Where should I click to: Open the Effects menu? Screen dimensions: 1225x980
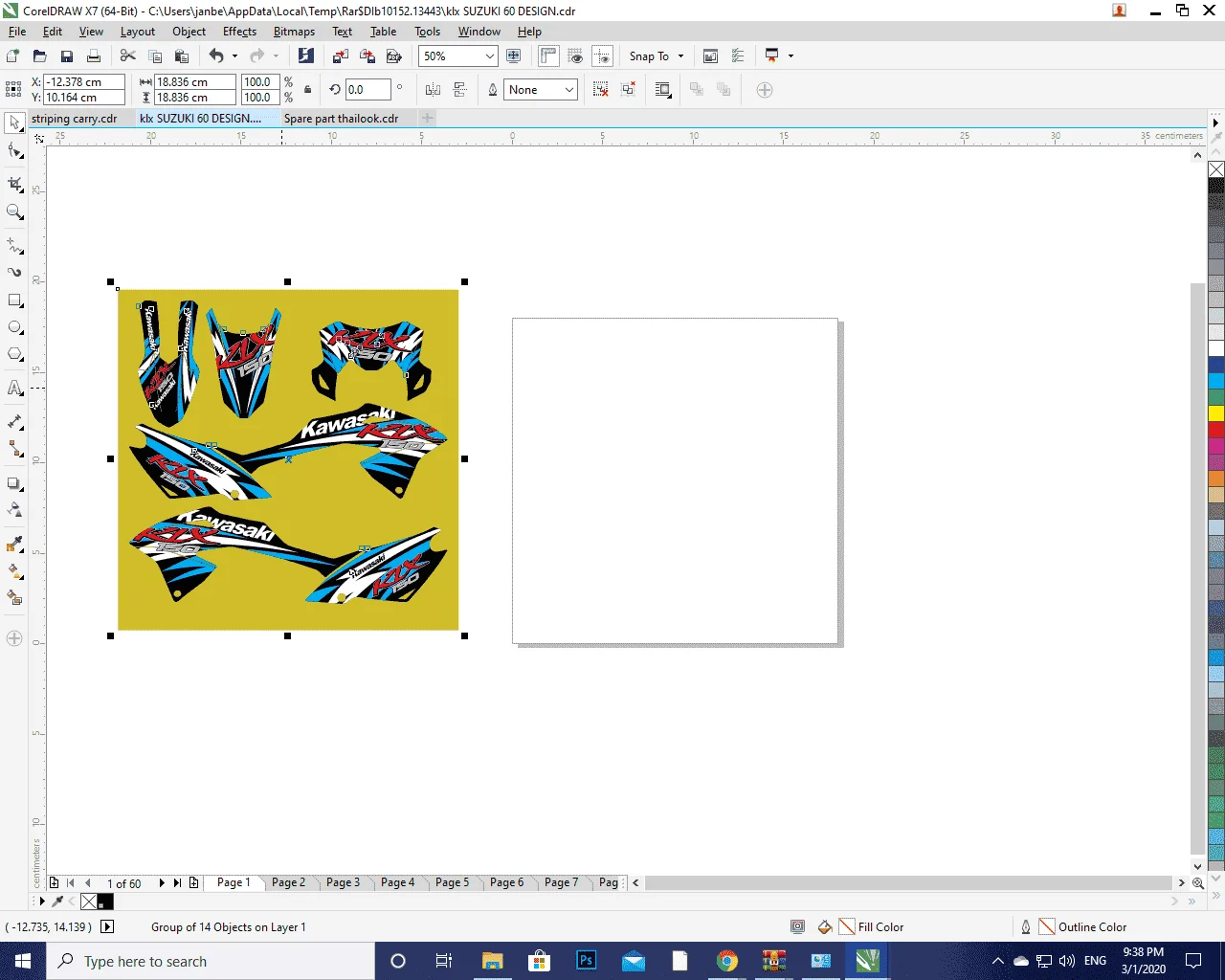(x=239, y=32)
